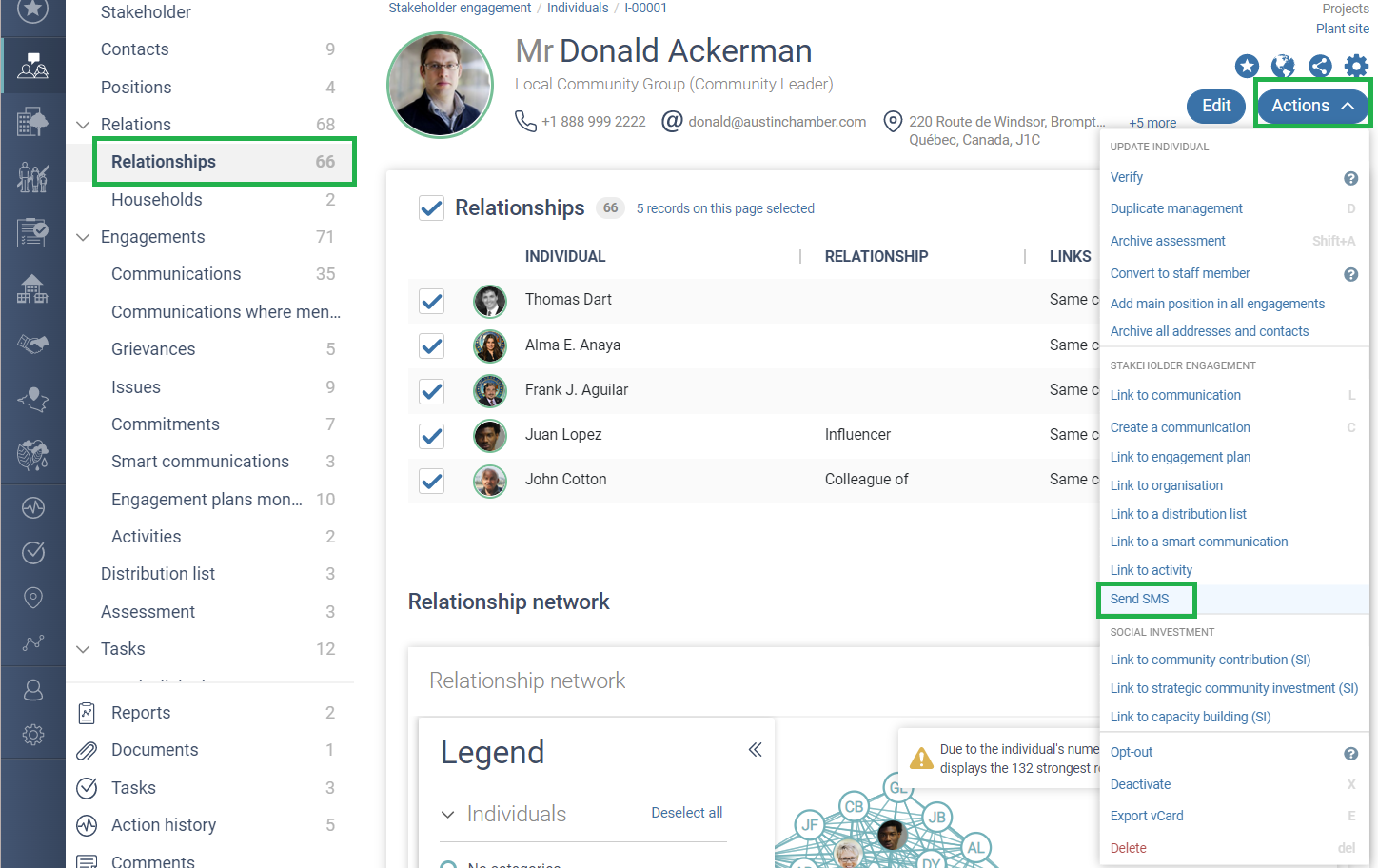The width and height of the screenshot is (1378, 868).
Task: Uncheck the Thomas Dart row checkbox
Action: click(432, 301)
